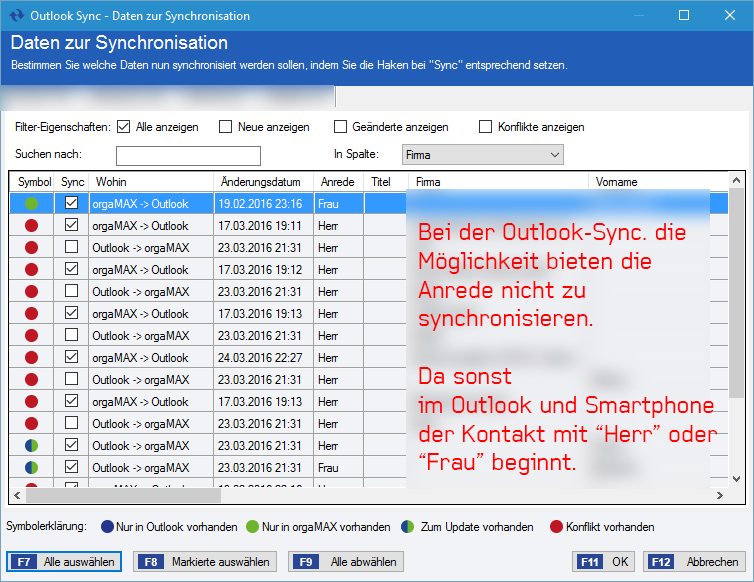Click red 'Konflikt vorhanden' legend dot

point(556,527)
